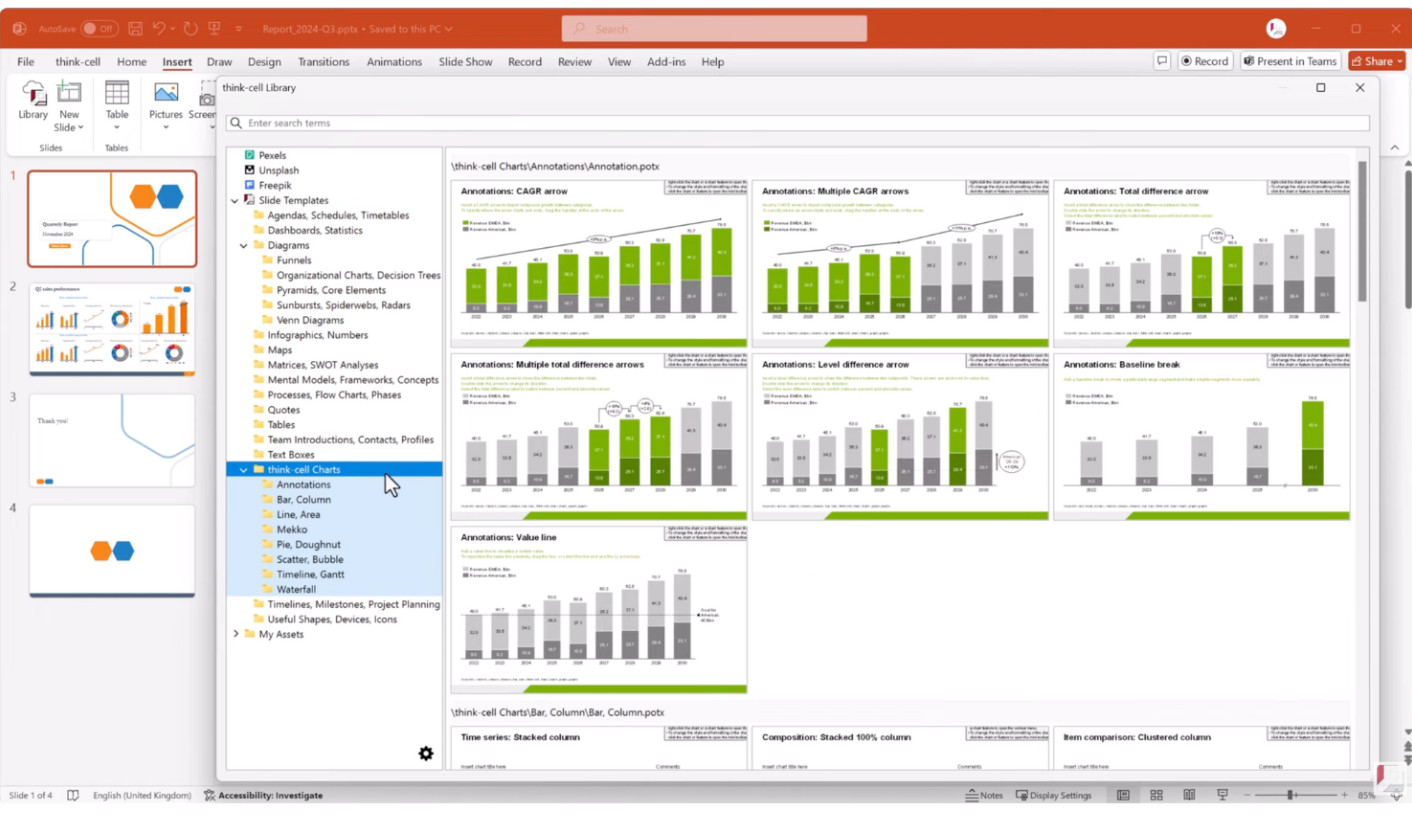The image size is (1412, 816).
Task: Select the Pexels image source
Action: click(272, 155)
